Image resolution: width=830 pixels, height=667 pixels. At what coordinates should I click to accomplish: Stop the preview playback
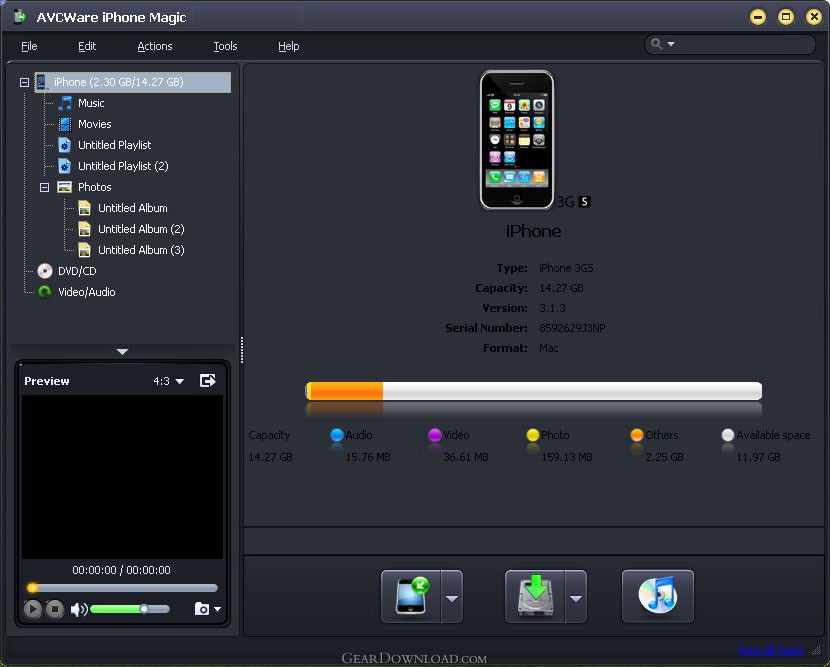coord(55,609)
